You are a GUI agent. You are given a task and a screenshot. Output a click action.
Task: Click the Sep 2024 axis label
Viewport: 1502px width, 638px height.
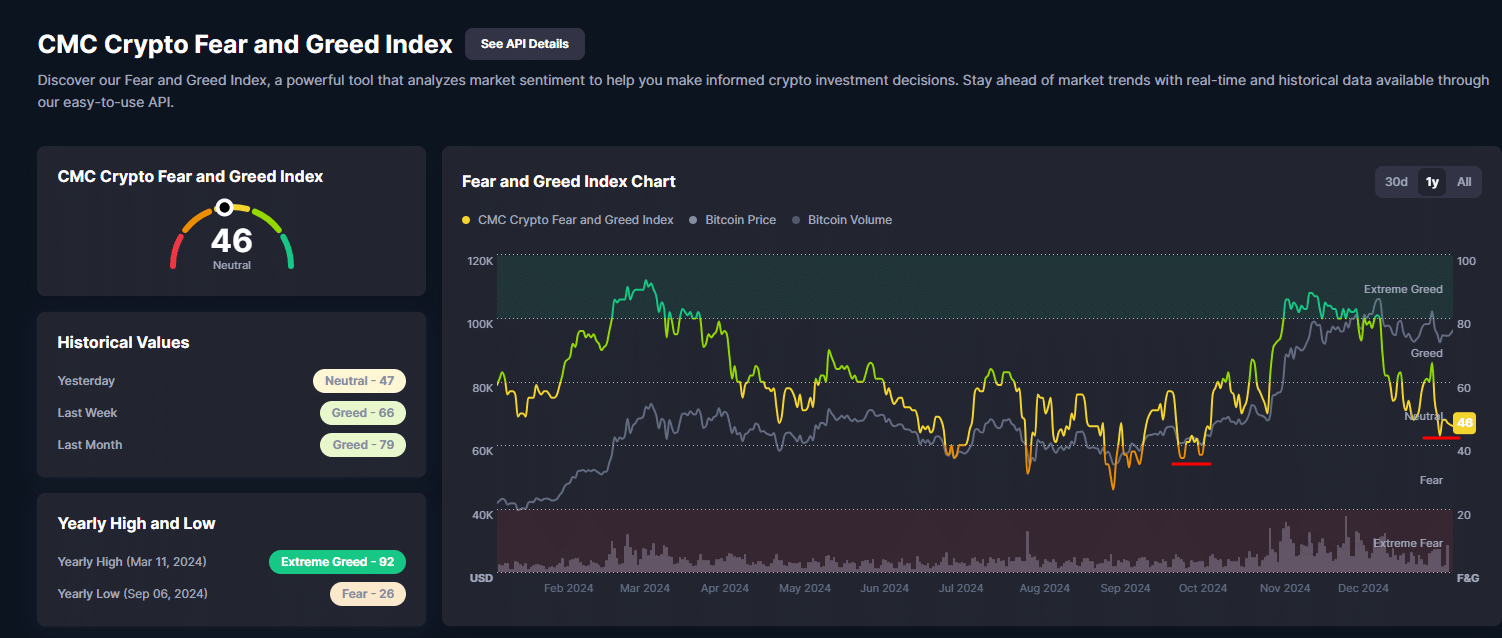(1125, 588)
